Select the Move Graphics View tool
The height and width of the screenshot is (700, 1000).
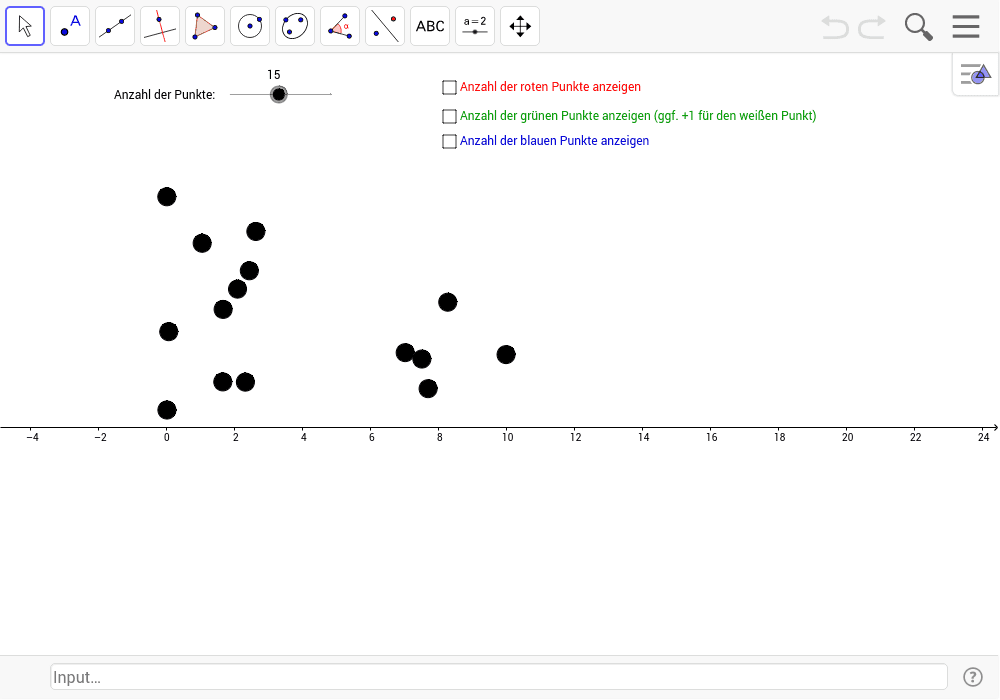[520, 26]
